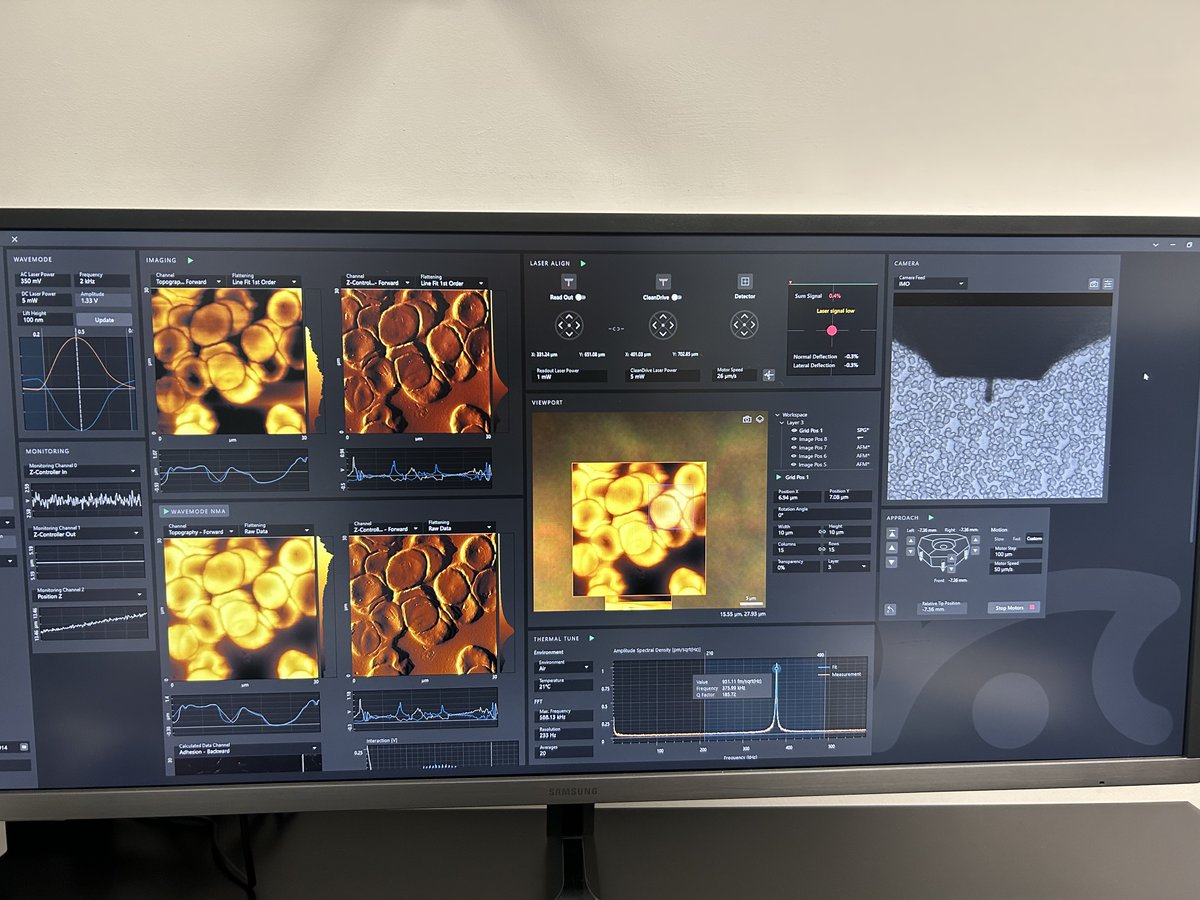The width and height of the screenshot is (1200, 900).
Task: Open Calculated Data Channel Adhesion dropdown
Action: 248,749
